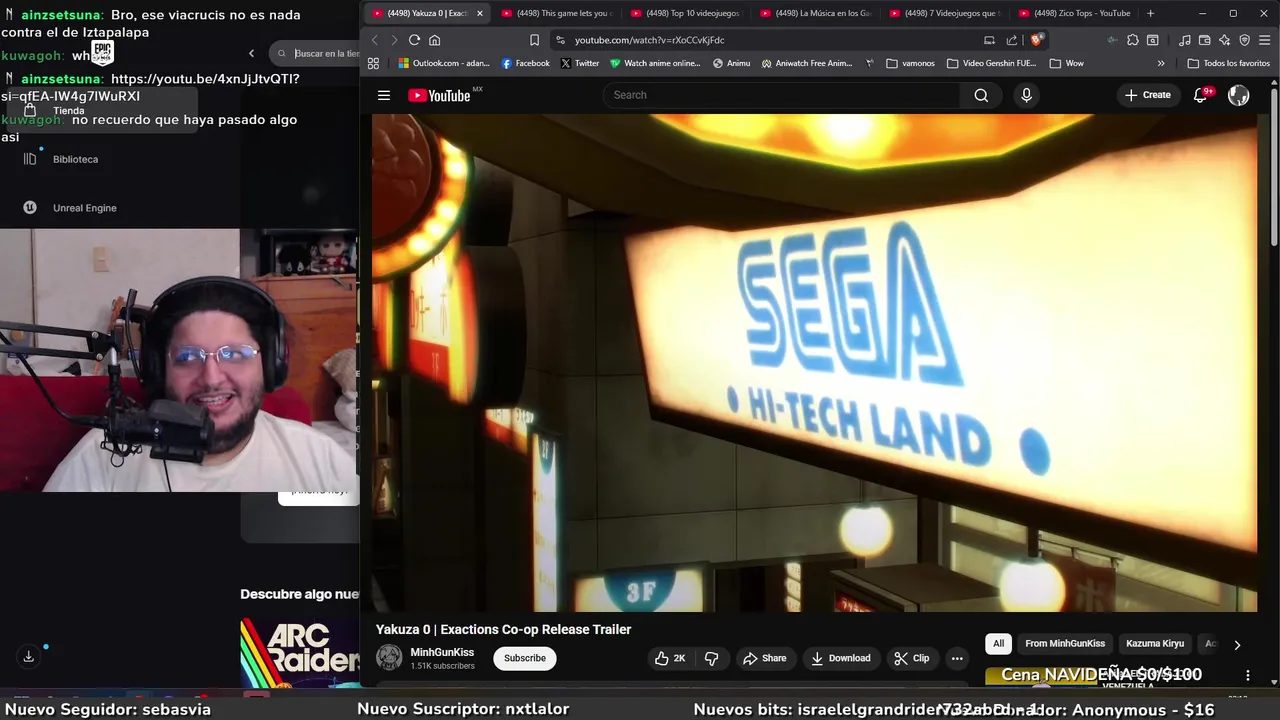1280x720 pixels.
Task: Bookmark this page with the bookmark icon
Action: coord(534,40)
